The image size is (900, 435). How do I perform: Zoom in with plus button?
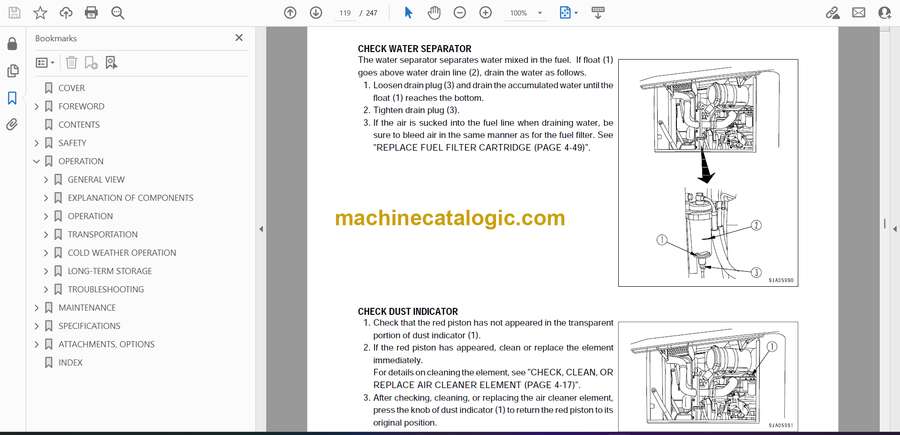(486, 13)
